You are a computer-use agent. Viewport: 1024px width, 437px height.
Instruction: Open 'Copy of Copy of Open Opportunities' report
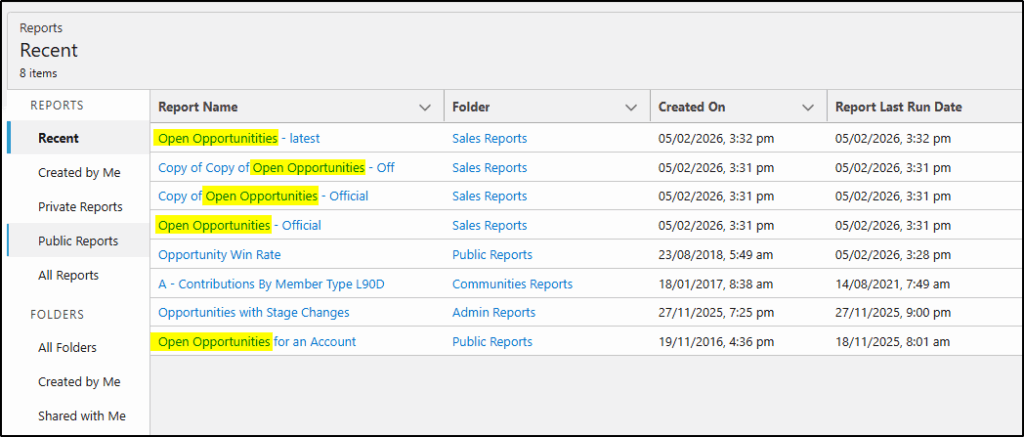point(276,167)
